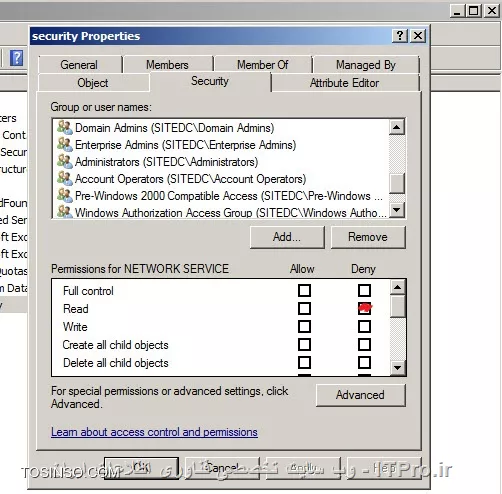Screen dimensions: 502x494
Task: Select Account Operators (SITEDC\Account Operators) entry
Action: [x=182, y=179]
